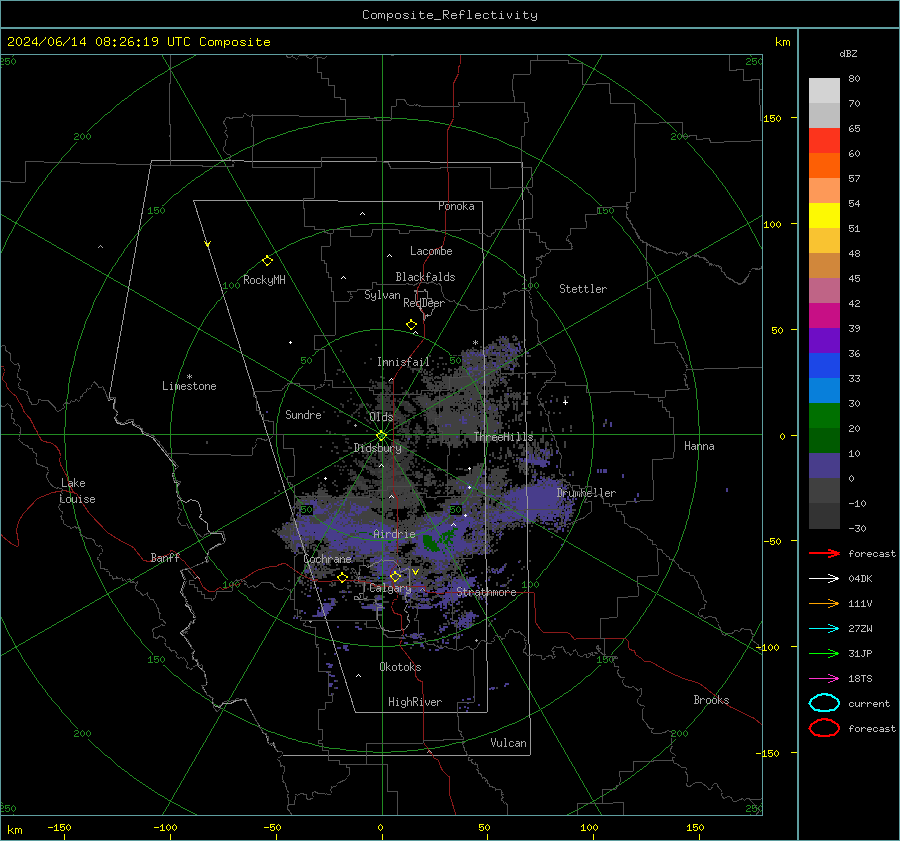Image resolution: width=900 pixels, height=841 pixels.
Task: Click the orange 111V arrow icon
Action: [824, 603]
